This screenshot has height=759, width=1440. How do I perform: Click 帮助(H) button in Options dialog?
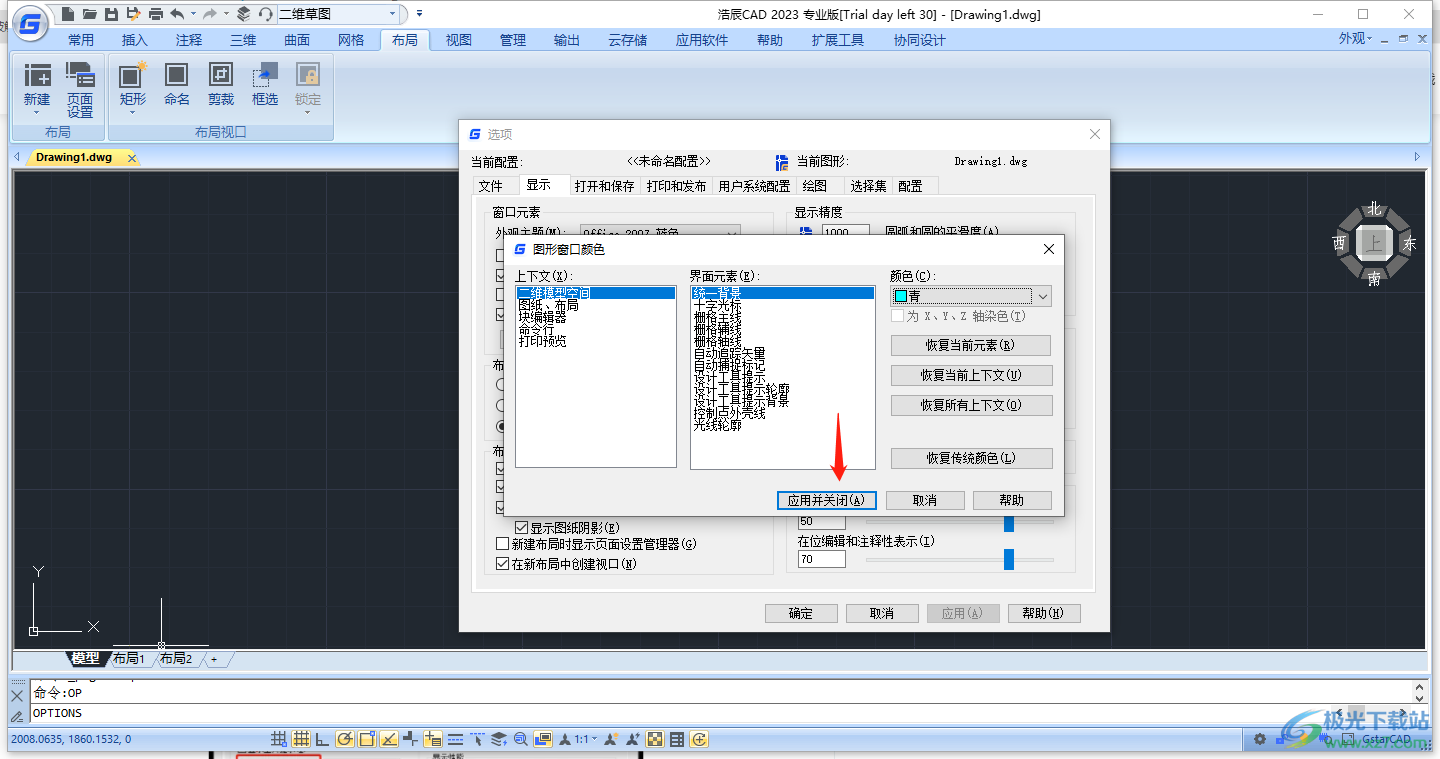point(1044,613)
